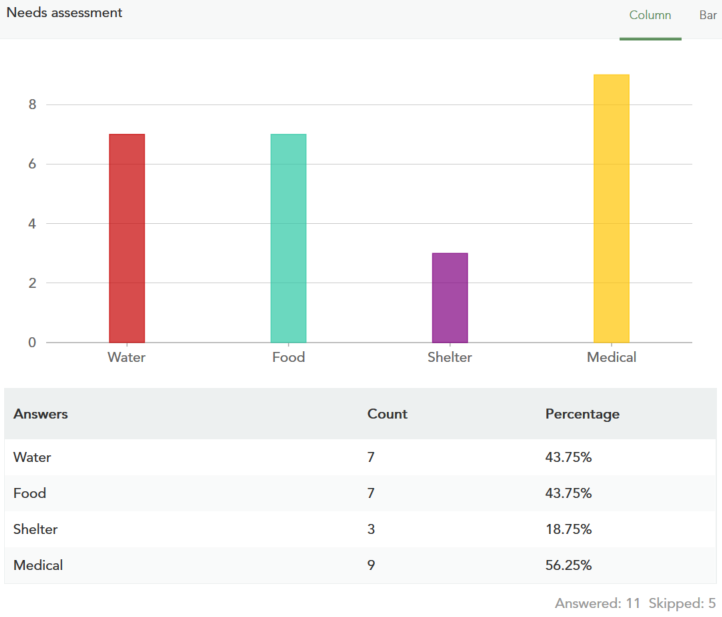Image resolution: width=722 pixels, height=617 pixels.
Task: Click the red Water bar in chart
Action: coord(127,238)
